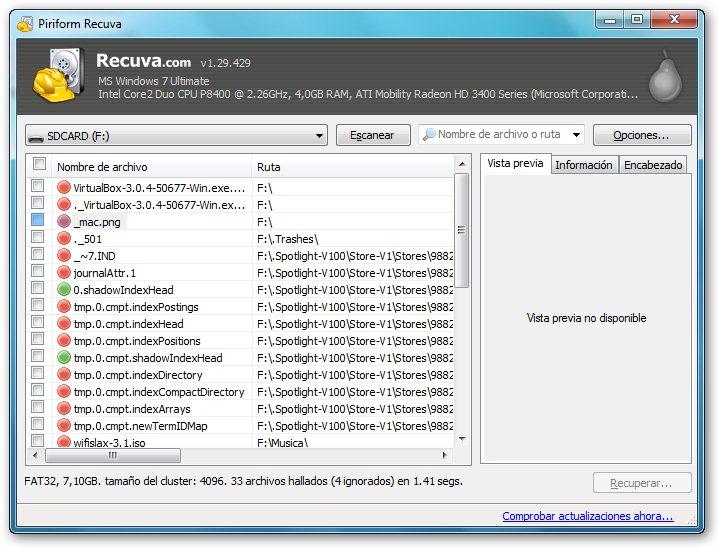The image size is (719, 548).
Task: Sort by the Ruta column header
Action: [353, 167]
